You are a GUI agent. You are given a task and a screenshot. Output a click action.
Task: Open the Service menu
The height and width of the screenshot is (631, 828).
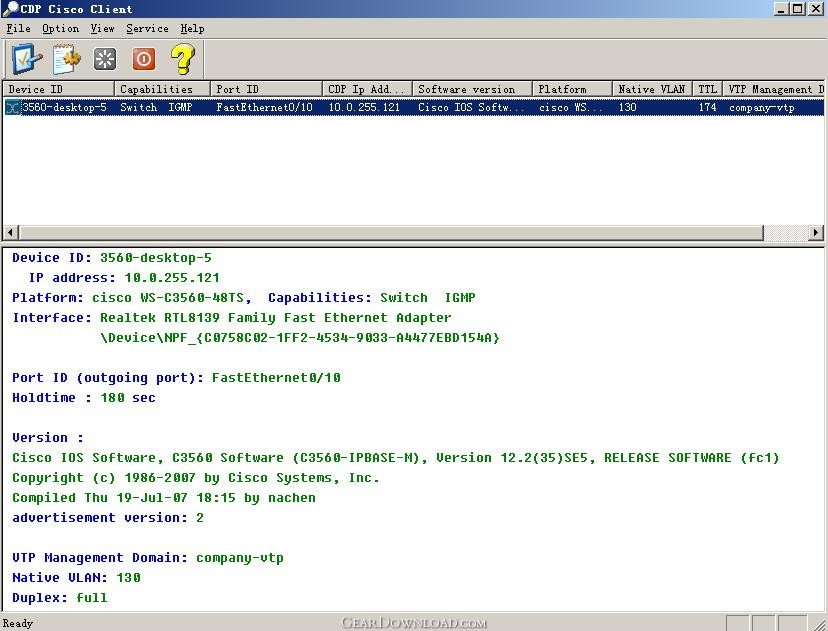pyautogui.click(x=147, y=29)
